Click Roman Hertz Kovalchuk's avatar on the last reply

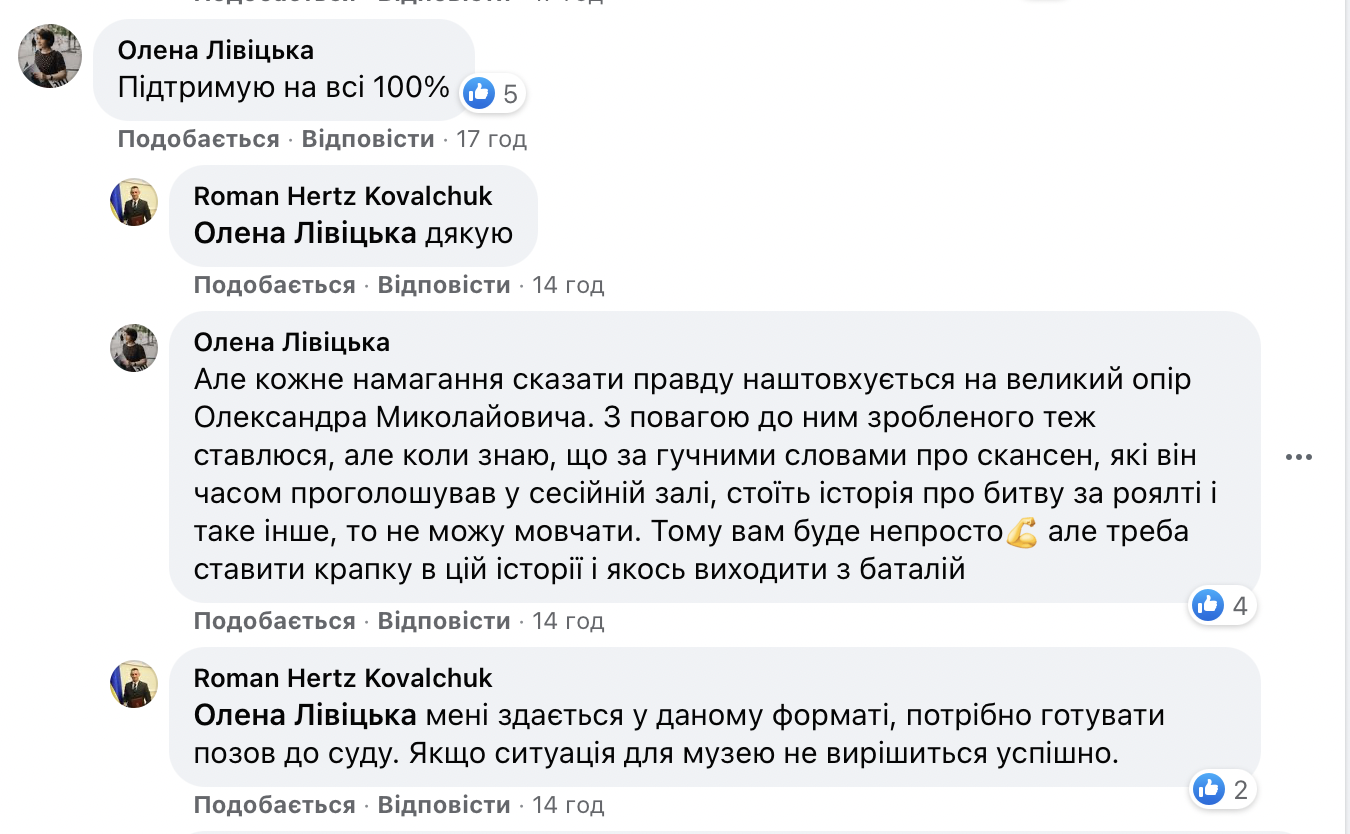tap(134, 684)
